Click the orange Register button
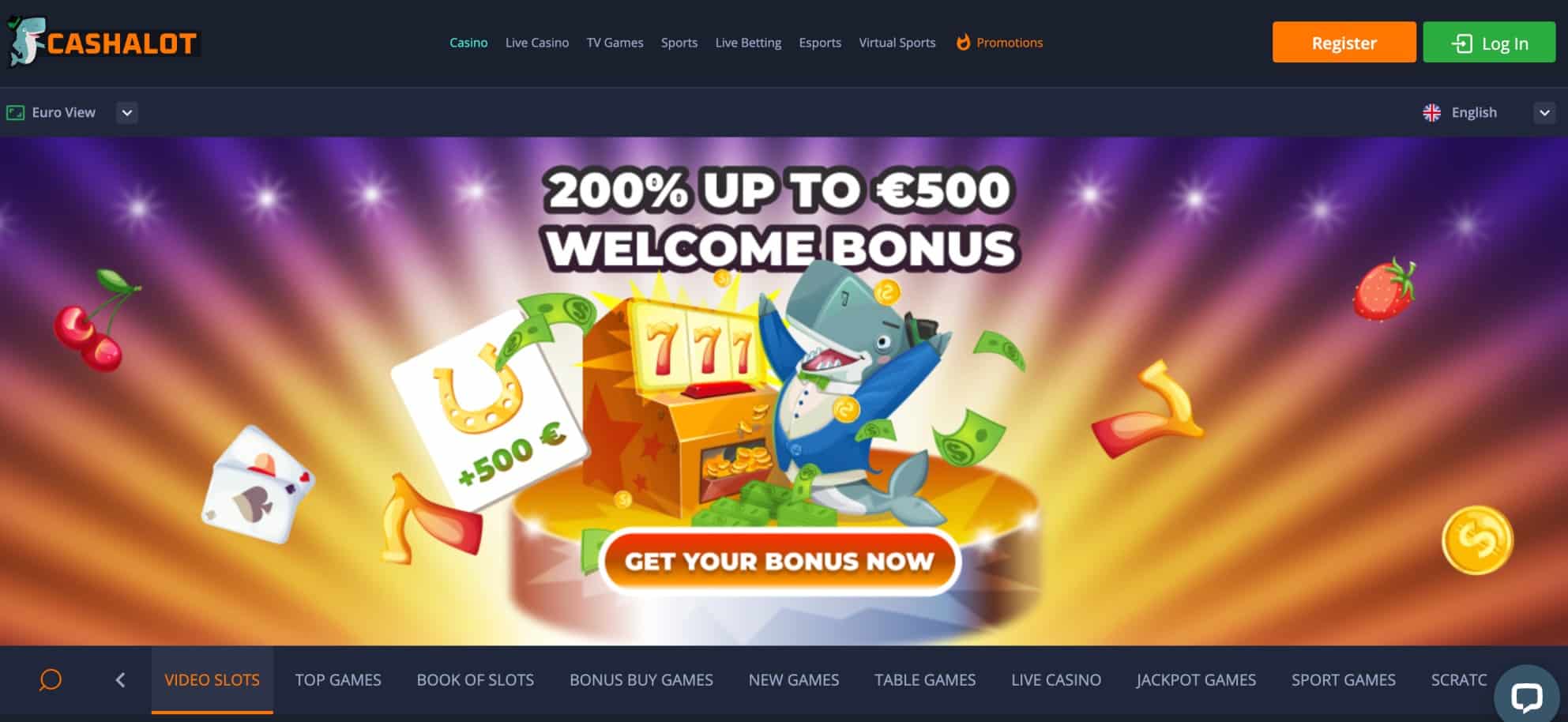Viewport: 1568px width, 722px height. point(1344,43)
